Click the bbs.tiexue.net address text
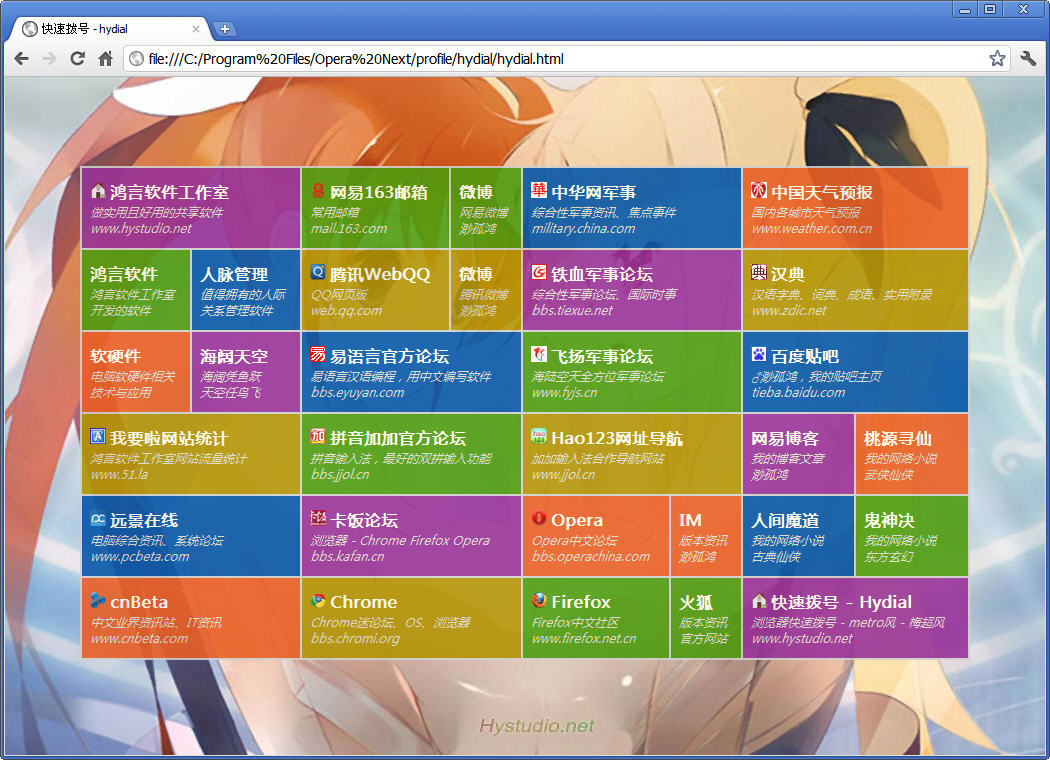The height and width of the screenshot is (760, 1050). point(573,311)
